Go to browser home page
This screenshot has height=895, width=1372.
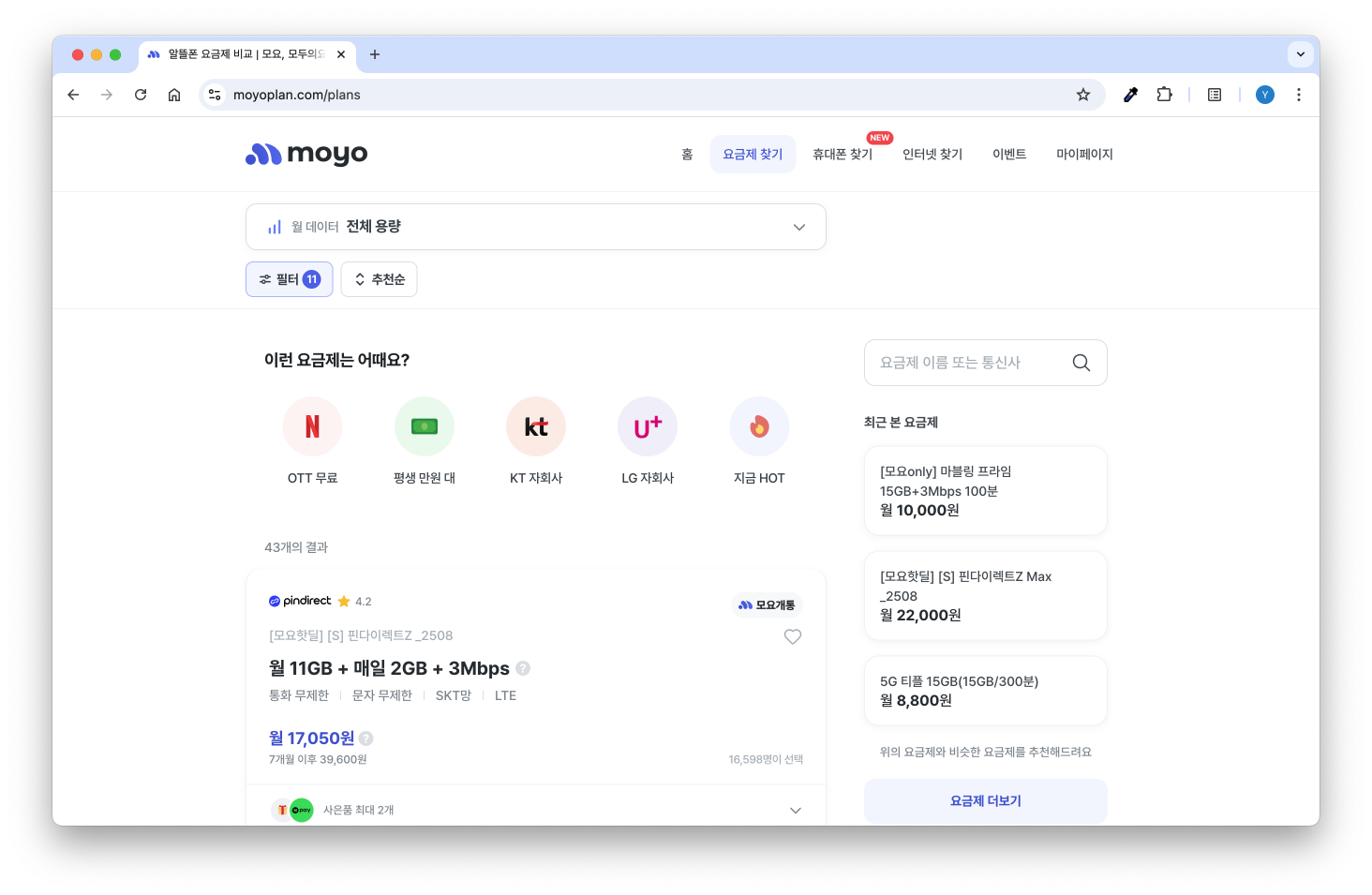click(174, 95)
